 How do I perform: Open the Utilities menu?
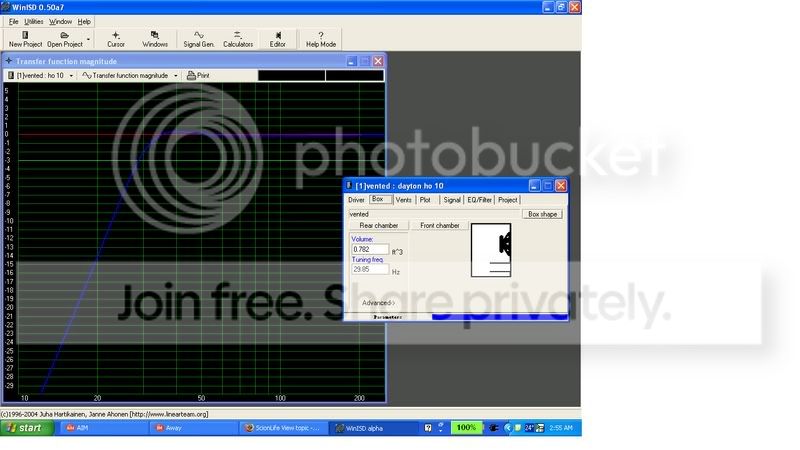coord(34,21)
